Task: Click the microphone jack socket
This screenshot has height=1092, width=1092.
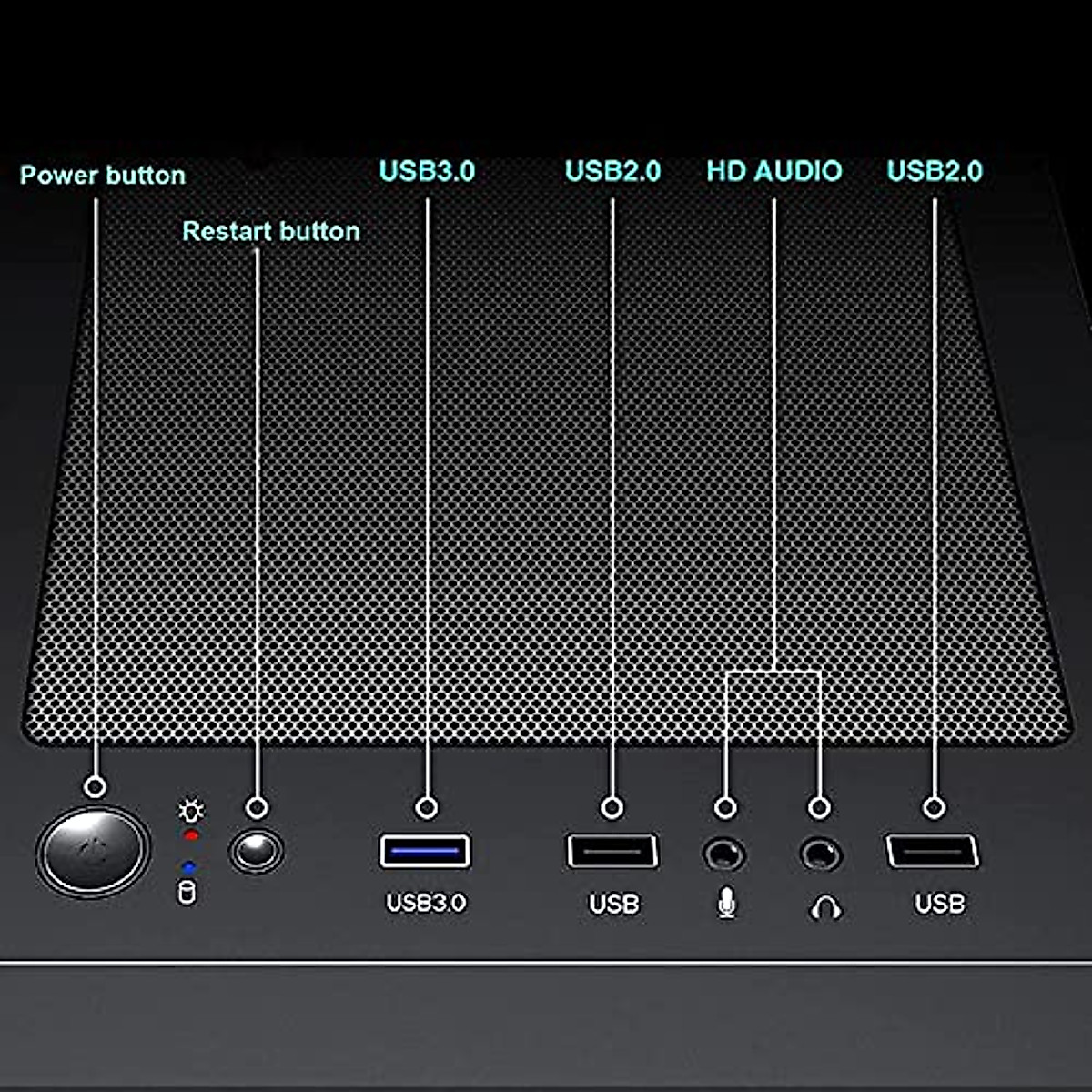Action: pyautogui.click(x=724, y=854)
